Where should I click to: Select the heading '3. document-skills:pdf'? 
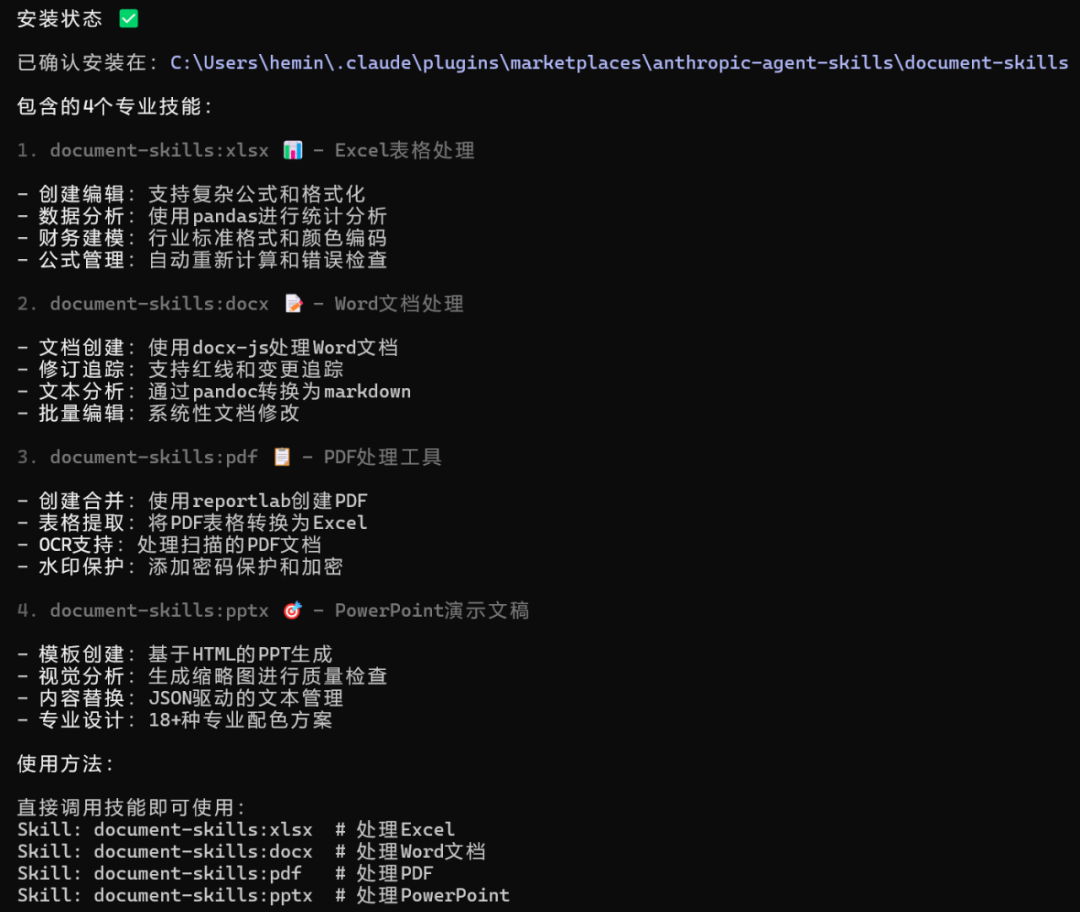[137, 457]
